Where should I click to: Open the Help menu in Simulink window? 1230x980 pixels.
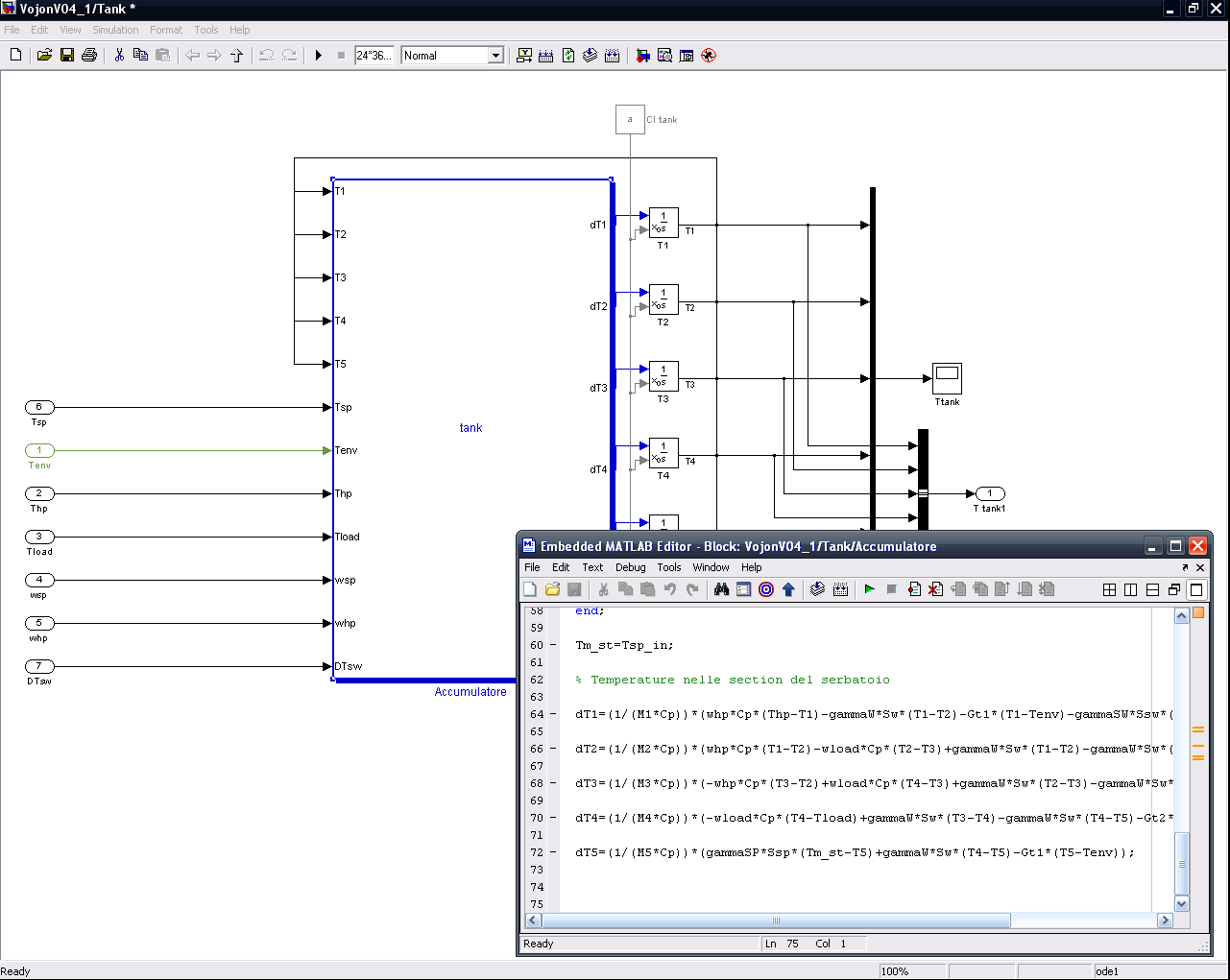pos(240,30)
